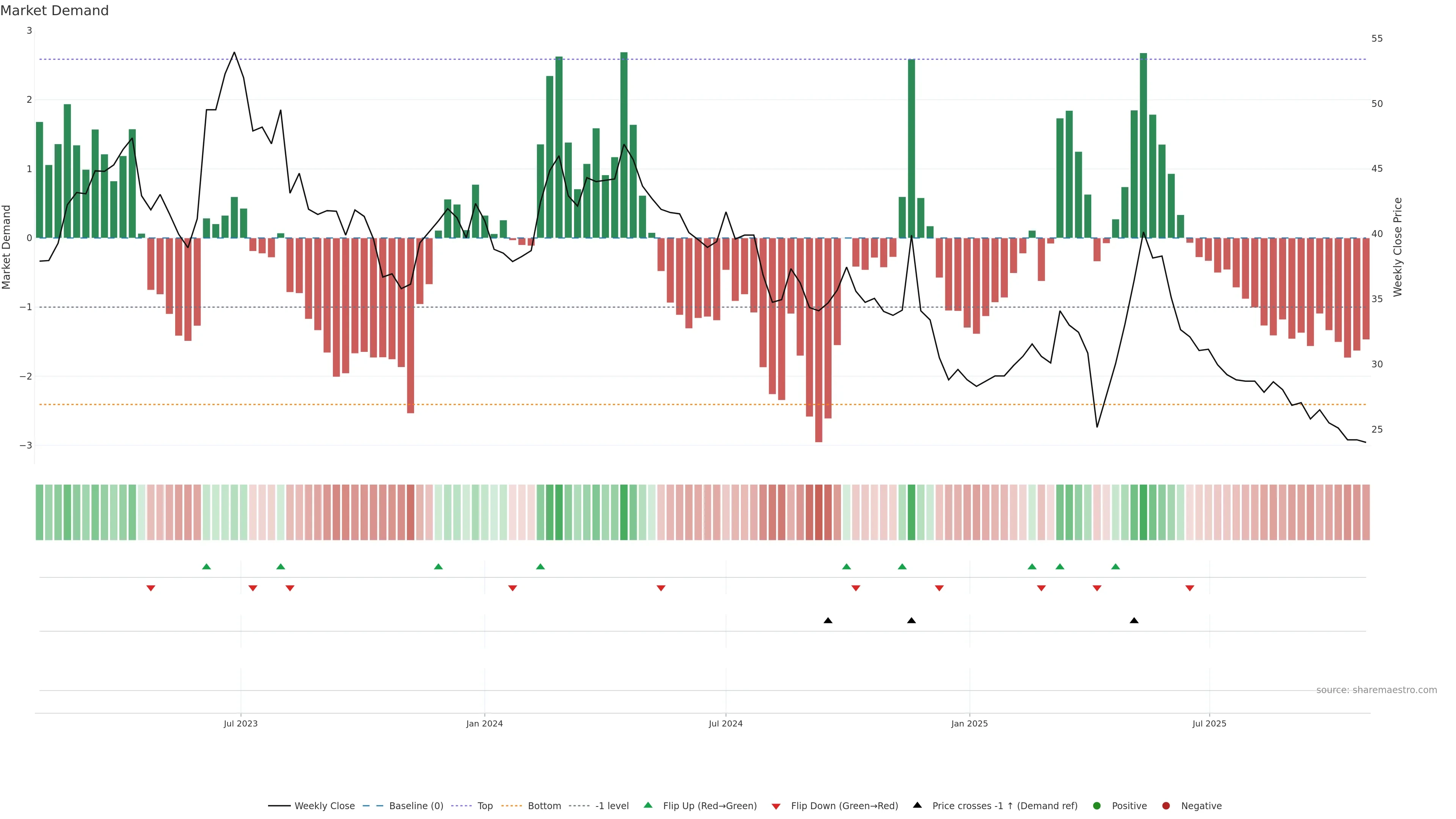Screen dimensions: 1456x819
Task: Click the first black price-cross marker triangle
Action: click(x=828, y=621)
